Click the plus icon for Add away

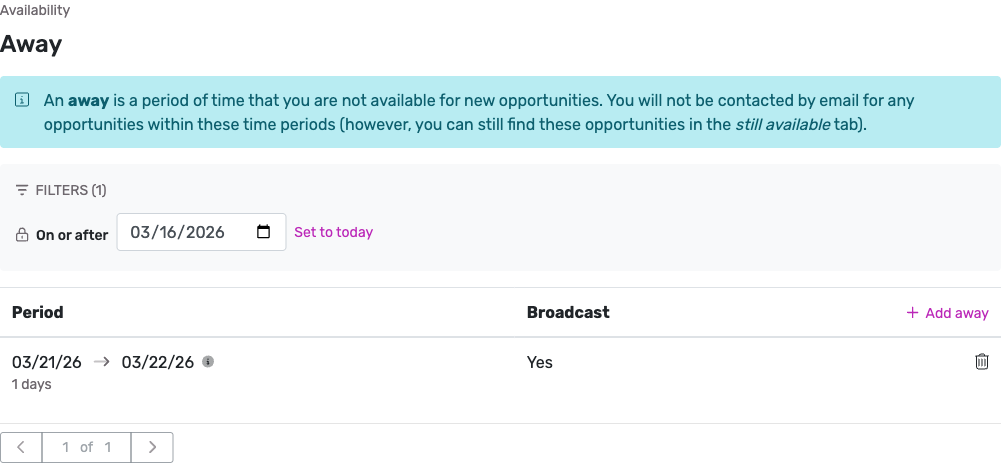[912, 313]
